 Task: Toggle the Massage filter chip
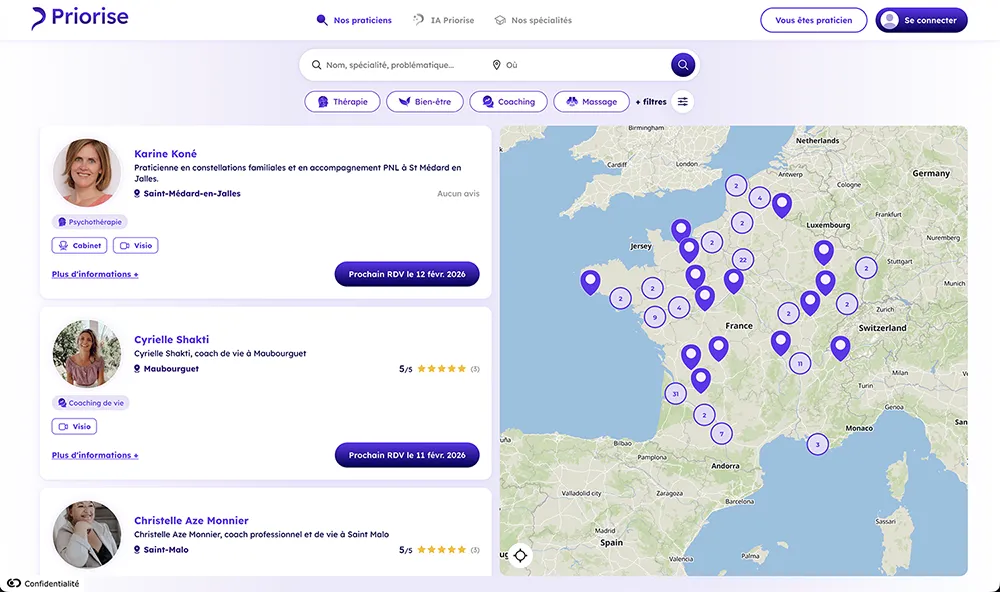click(x=592, y=101)
